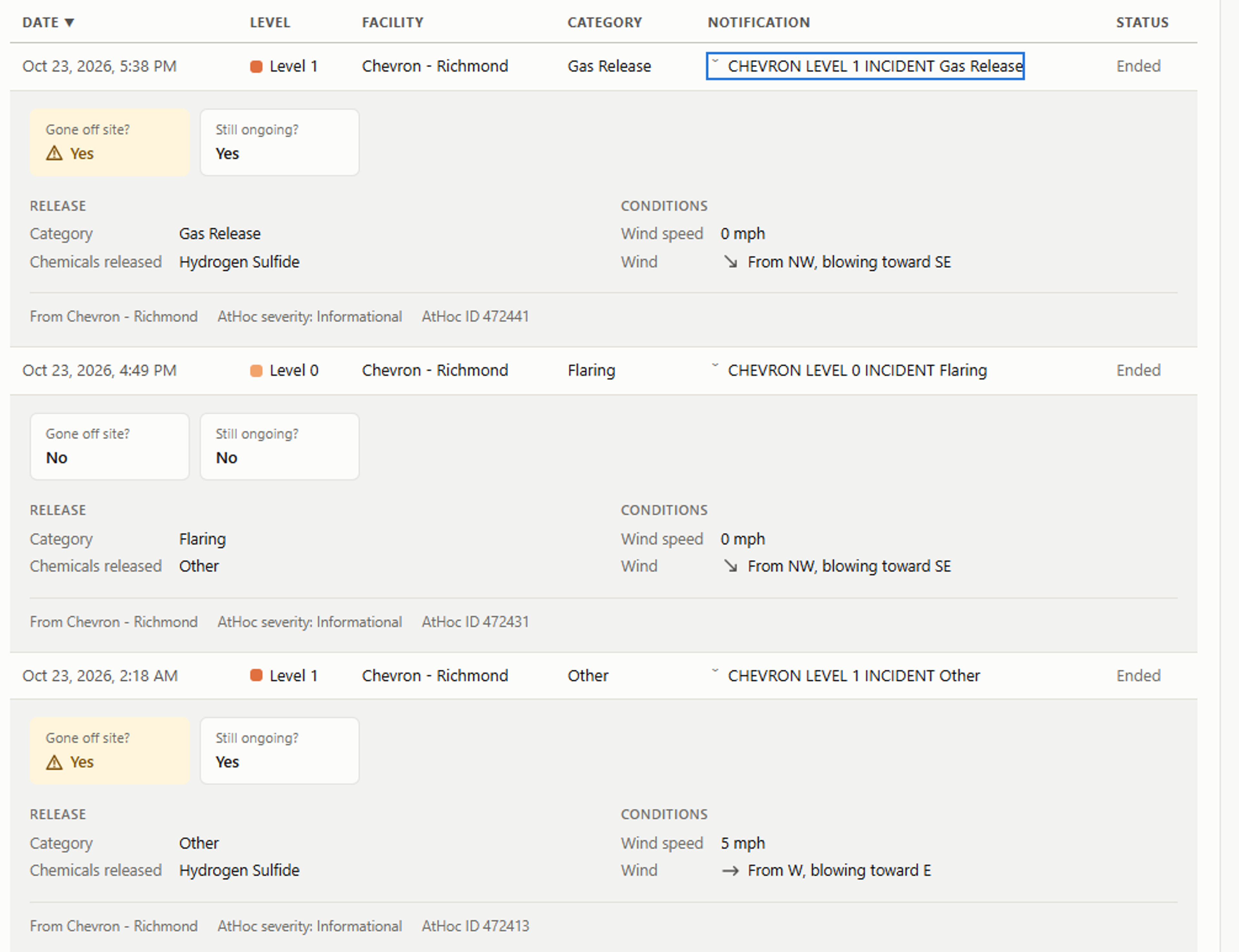Click the DATE sort arrow icon
This screenshot has width=1239, height=952.
point(69,23)
